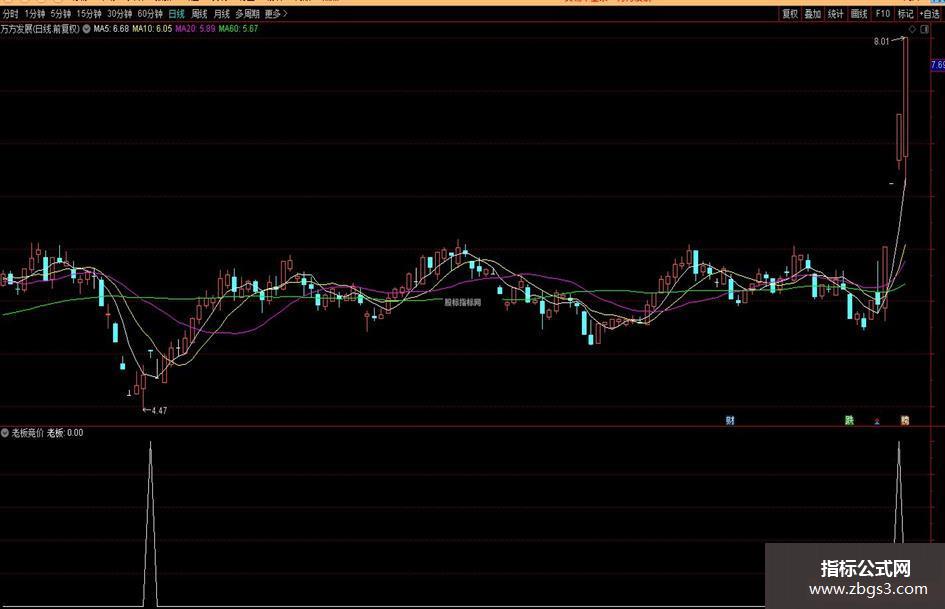This screenshot has width=945, height=609.
Task: Switch to 月线 monthly chart
Action: (x=222, y=13)
